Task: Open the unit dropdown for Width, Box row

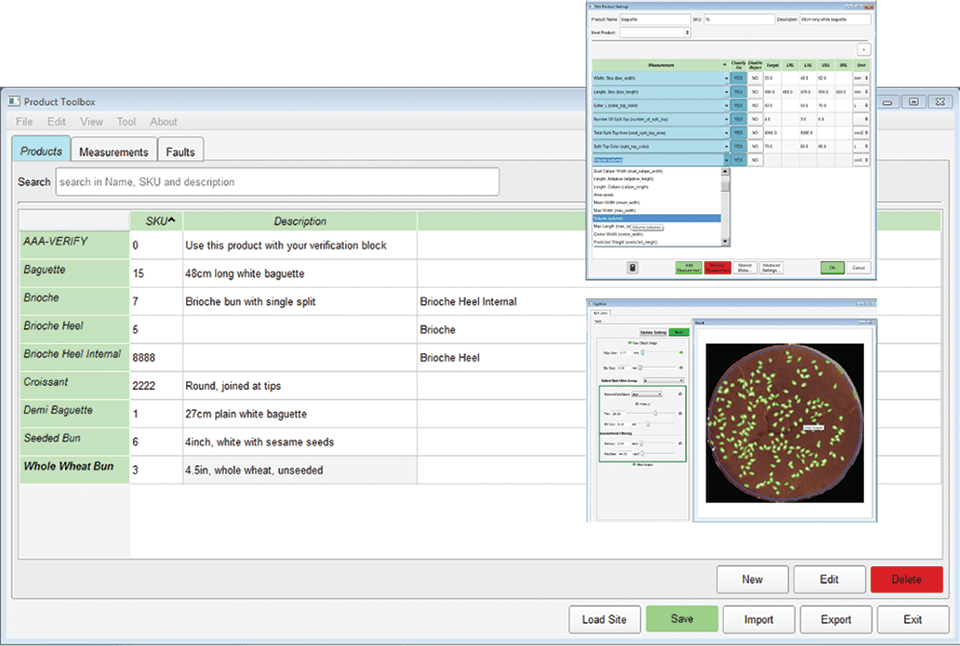Action: [861, 78]
